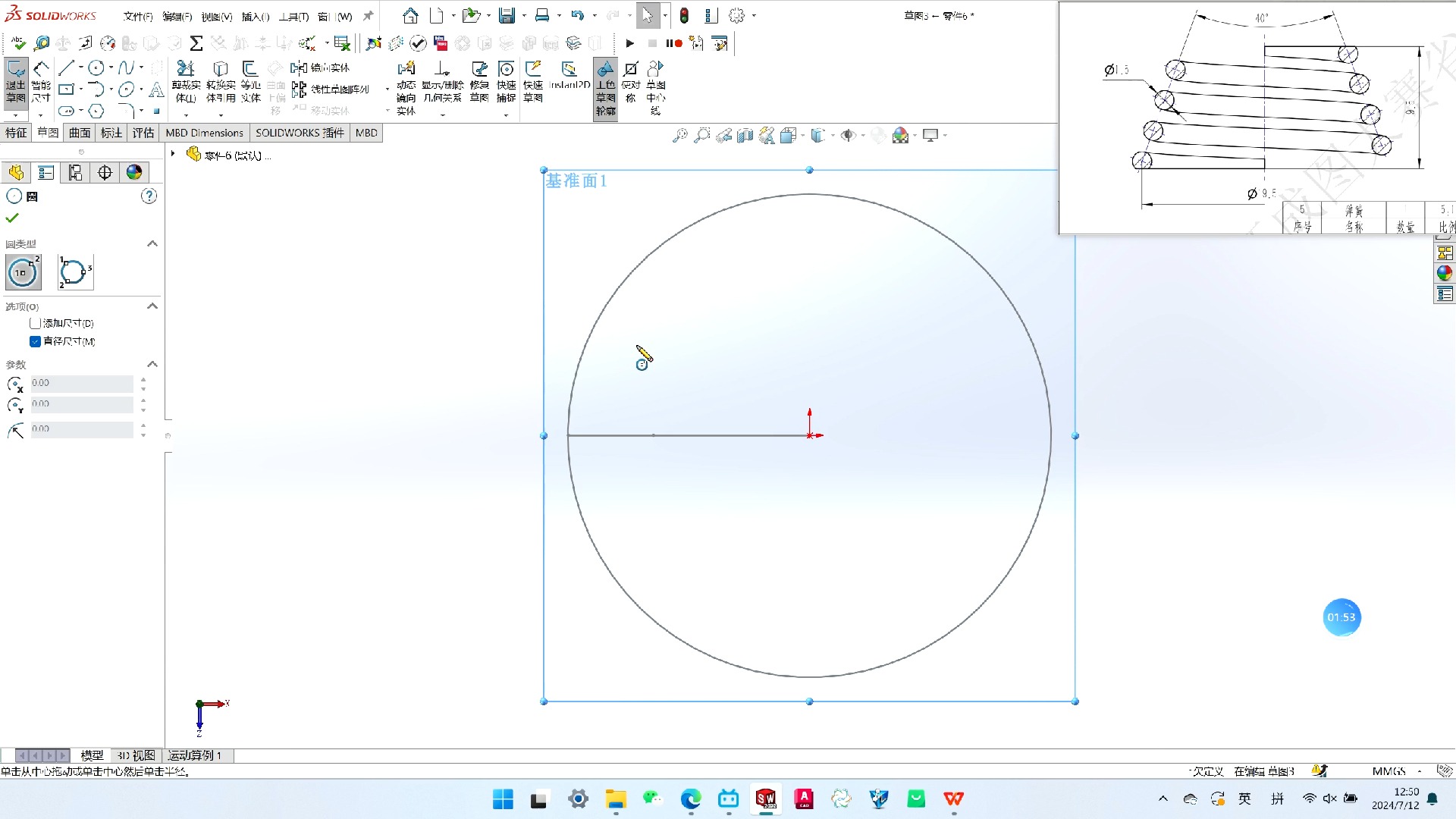Click the X center coordinate field
The height and width of the screenshot is (819, 1456).
pos(82,383)
